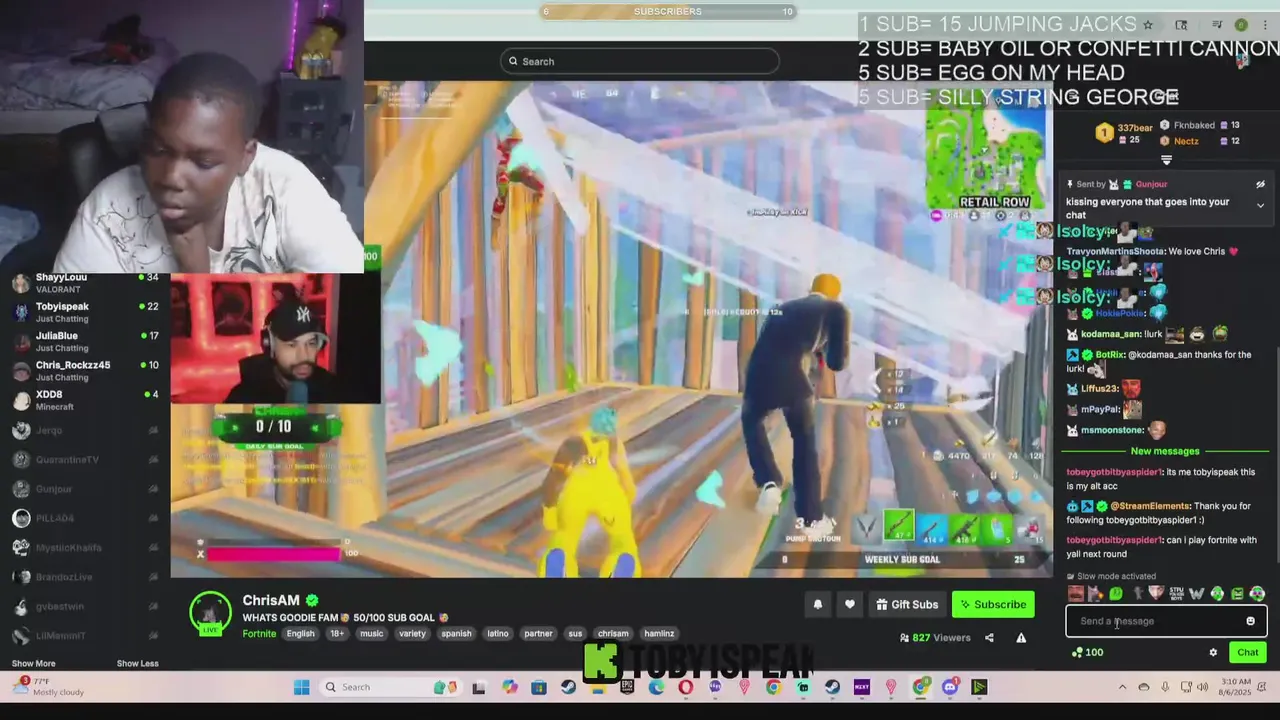This screenshot has width=1280, height=720.
Task: Open Opera browser from the taskbar
Action: click(x=685, y=687)
